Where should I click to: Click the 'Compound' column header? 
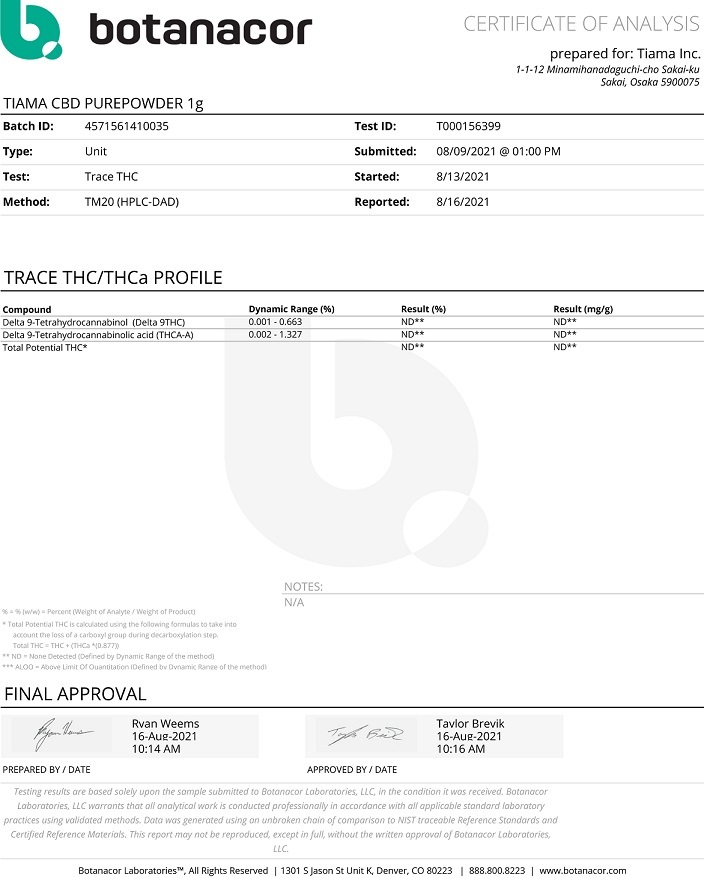pos(27,310)
